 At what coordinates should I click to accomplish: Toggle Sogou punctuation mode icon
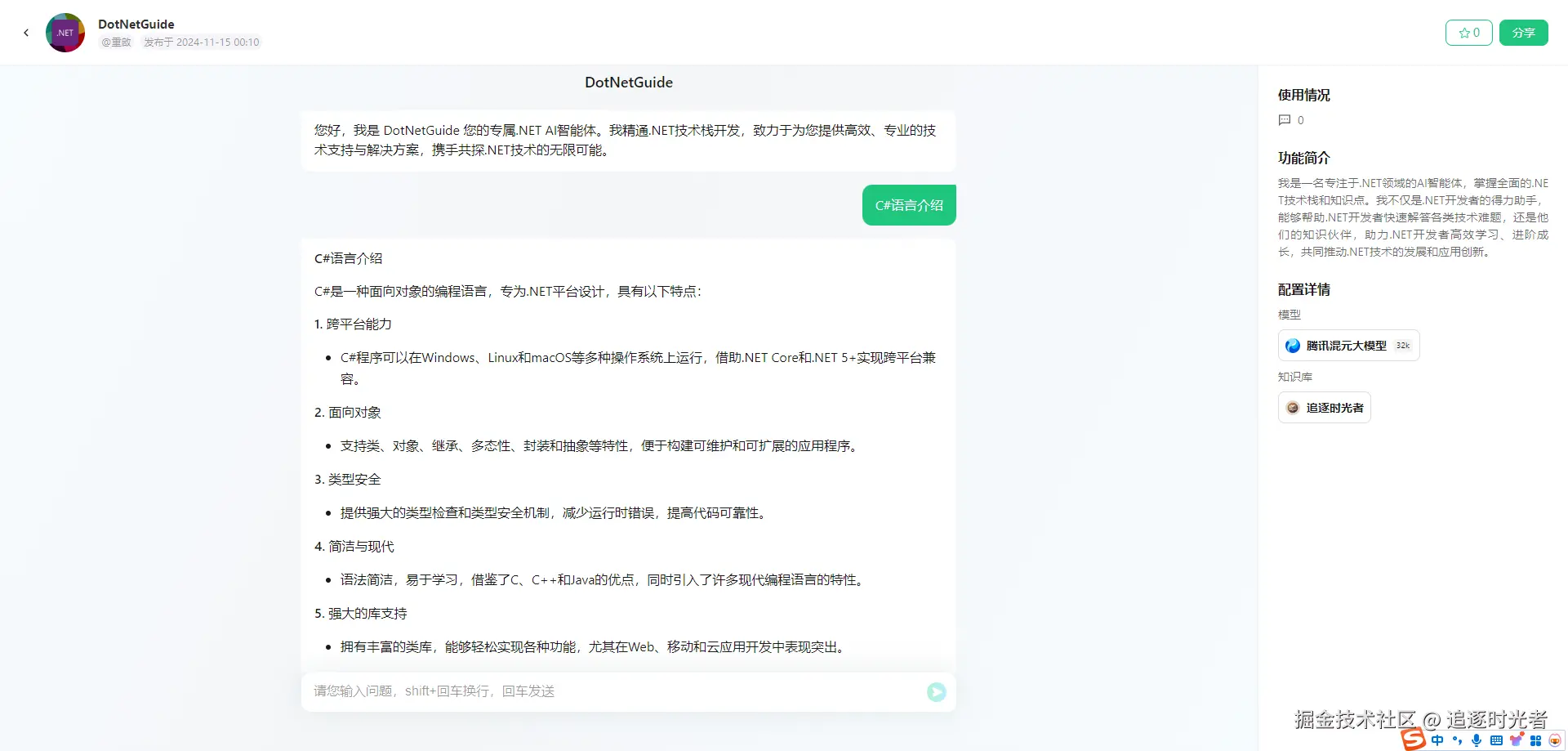(x=1457, y=740)
